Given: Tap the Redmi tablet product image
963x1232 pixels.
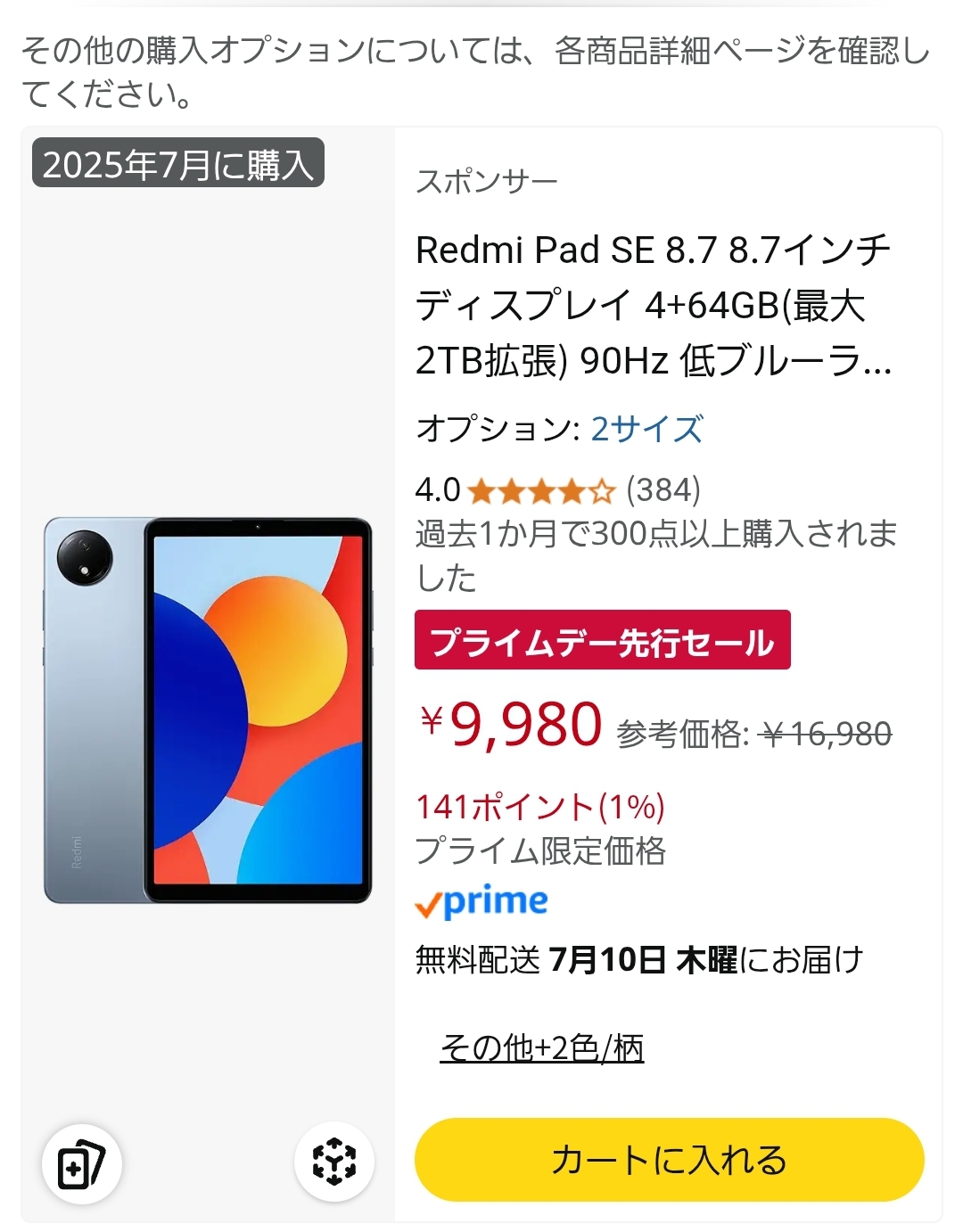Looking at the screenshot, I should (x=208, y=710).
